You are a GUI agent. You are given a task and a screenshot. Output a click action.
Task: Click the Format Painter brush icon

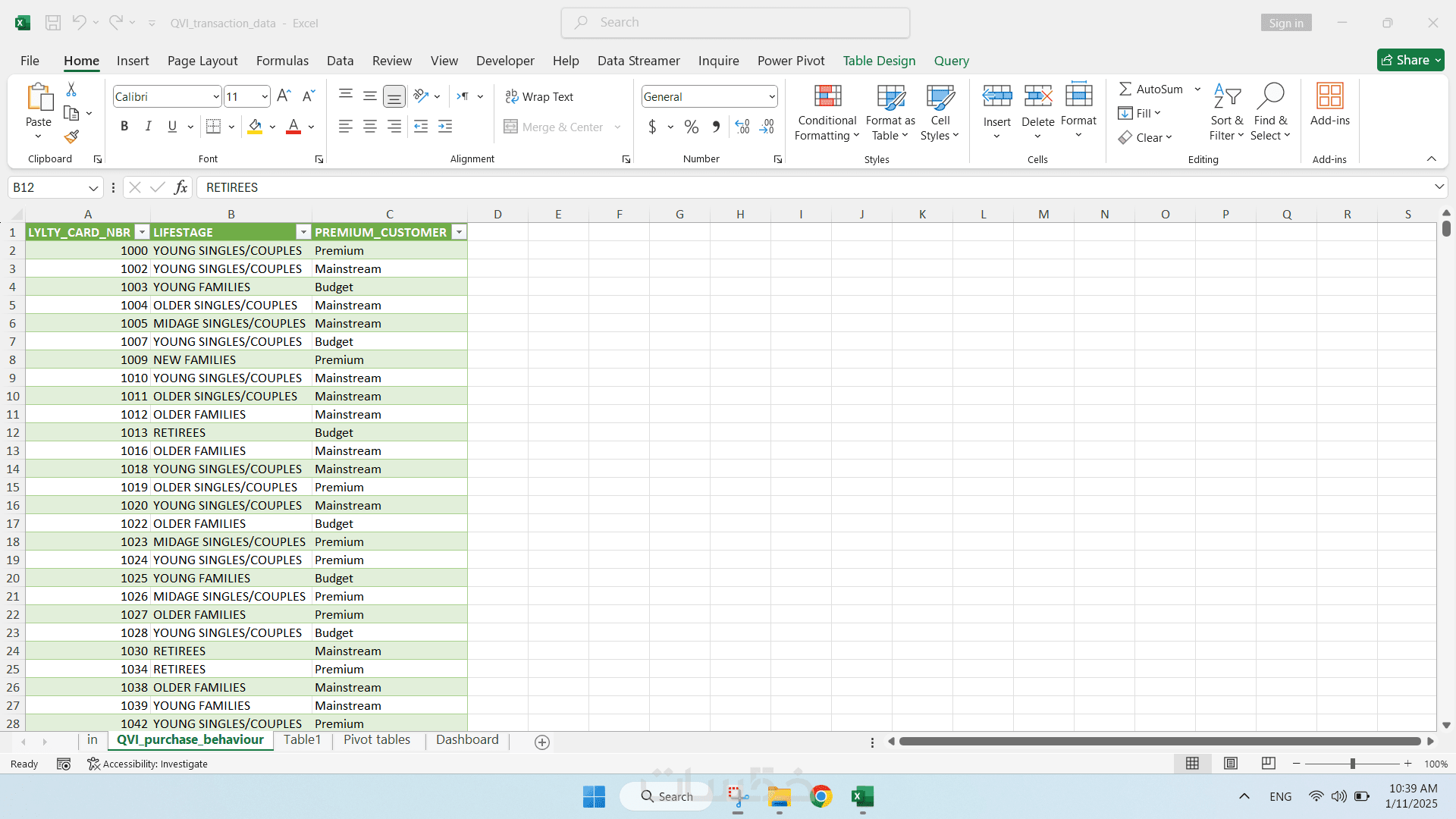pos(71,136)
